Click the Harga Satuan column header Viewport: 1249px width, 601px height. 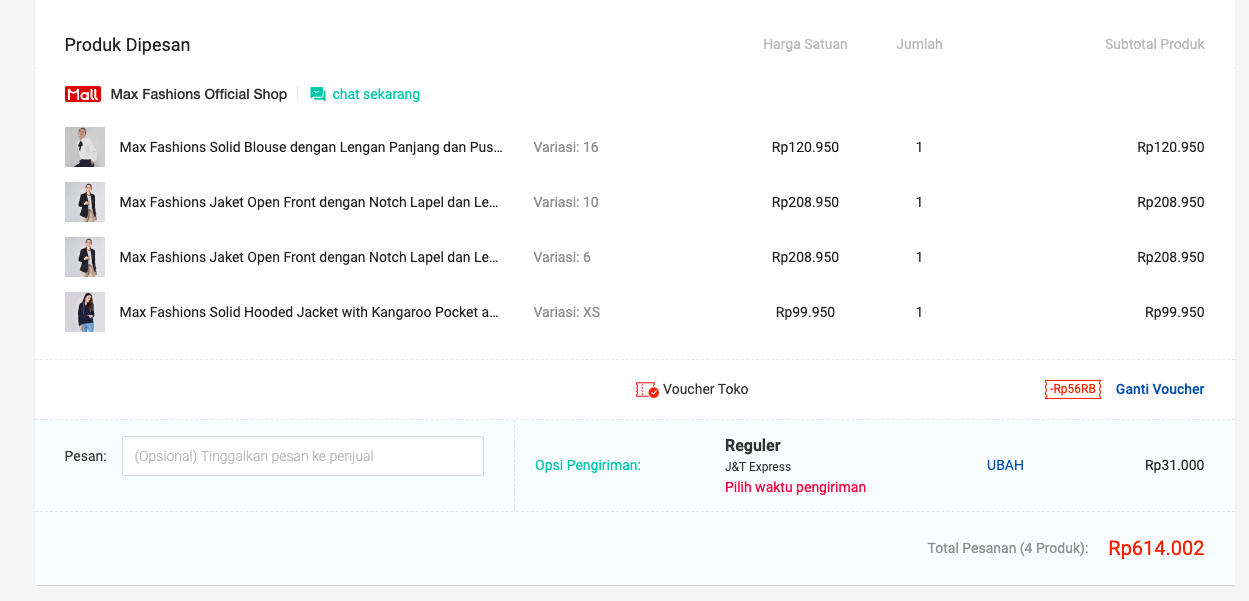click(x=805, y=44)
